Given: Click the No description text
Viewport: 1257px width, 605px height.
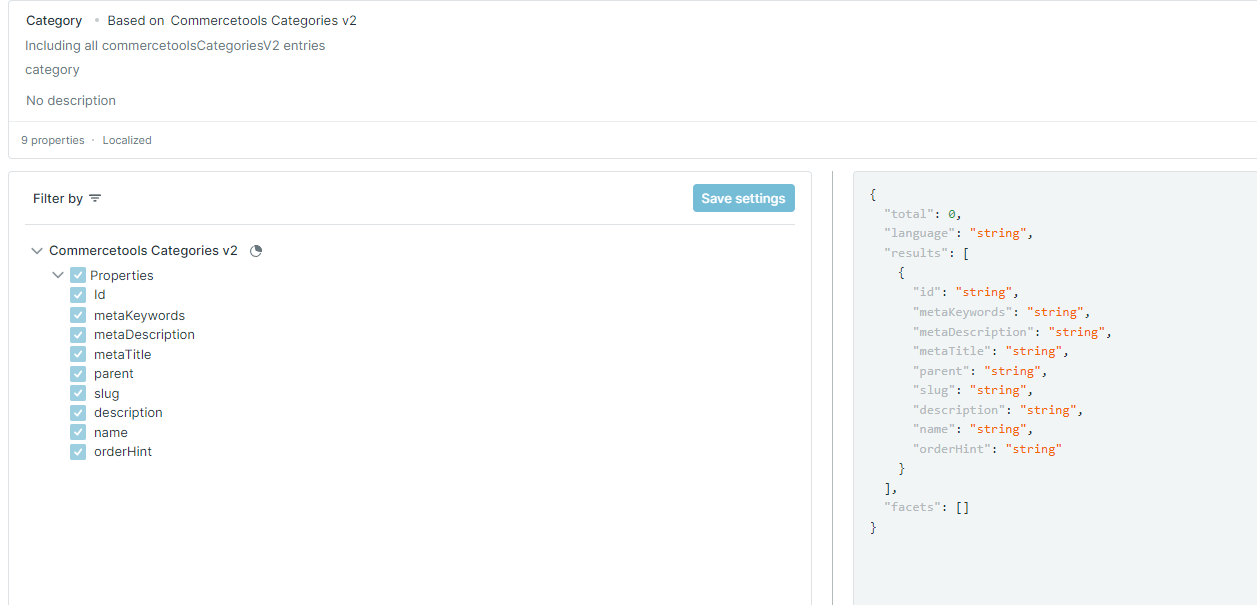Looking at the screenshot, I should pyautogui.click(x=71, y=101).
